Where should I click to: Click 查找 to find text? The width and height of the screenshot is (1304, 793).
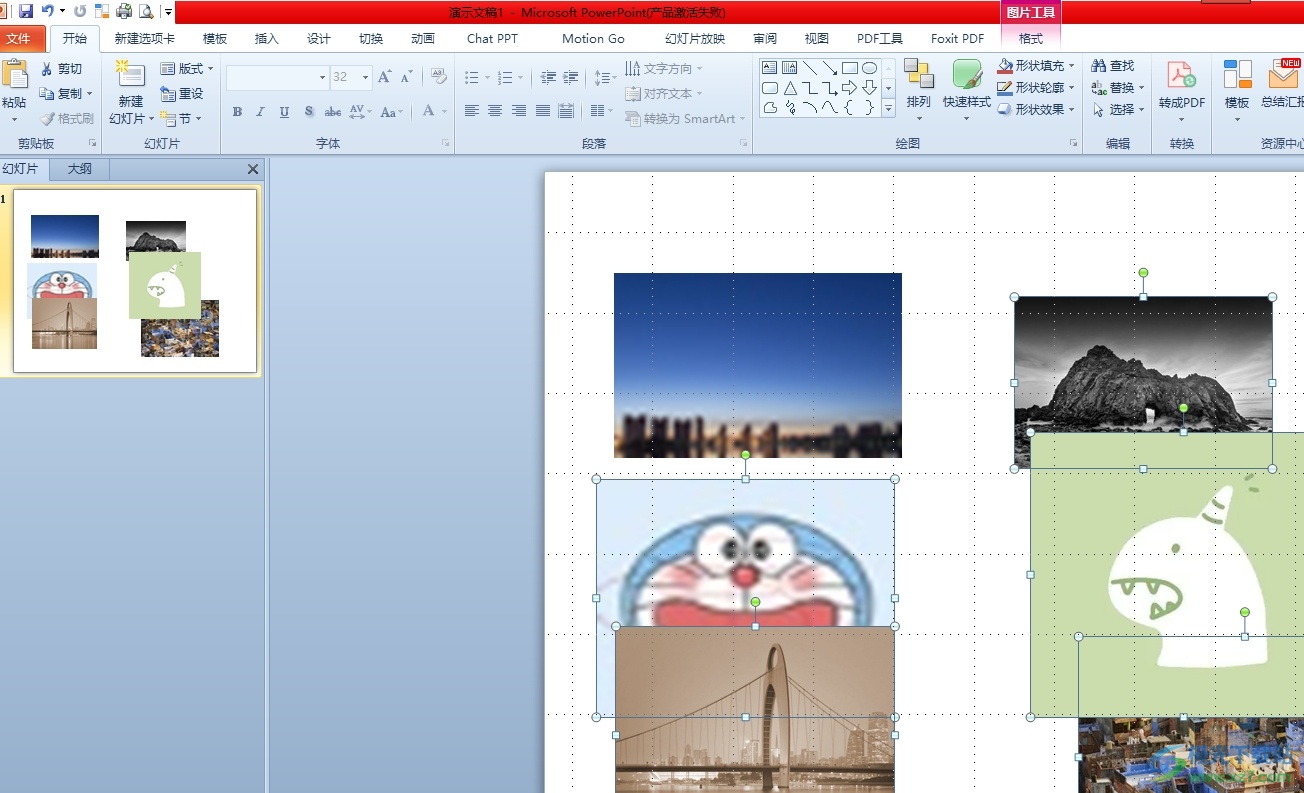(1113, 66)
